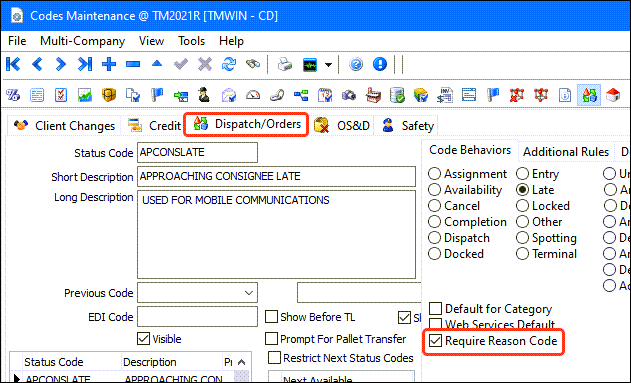Click the printer icon
The image size is (631, 383).
click(x=285, y=64)
